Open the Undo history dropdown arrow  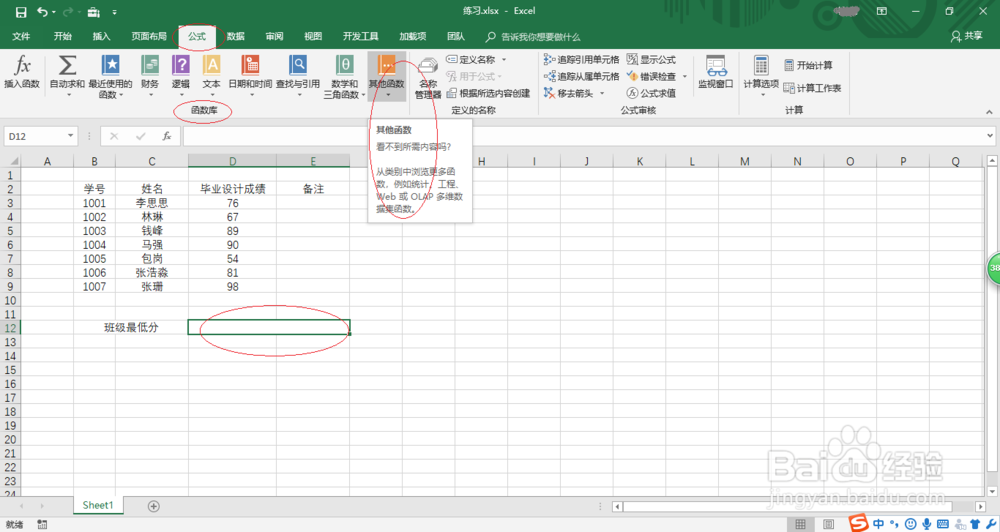tap(54, 12)
